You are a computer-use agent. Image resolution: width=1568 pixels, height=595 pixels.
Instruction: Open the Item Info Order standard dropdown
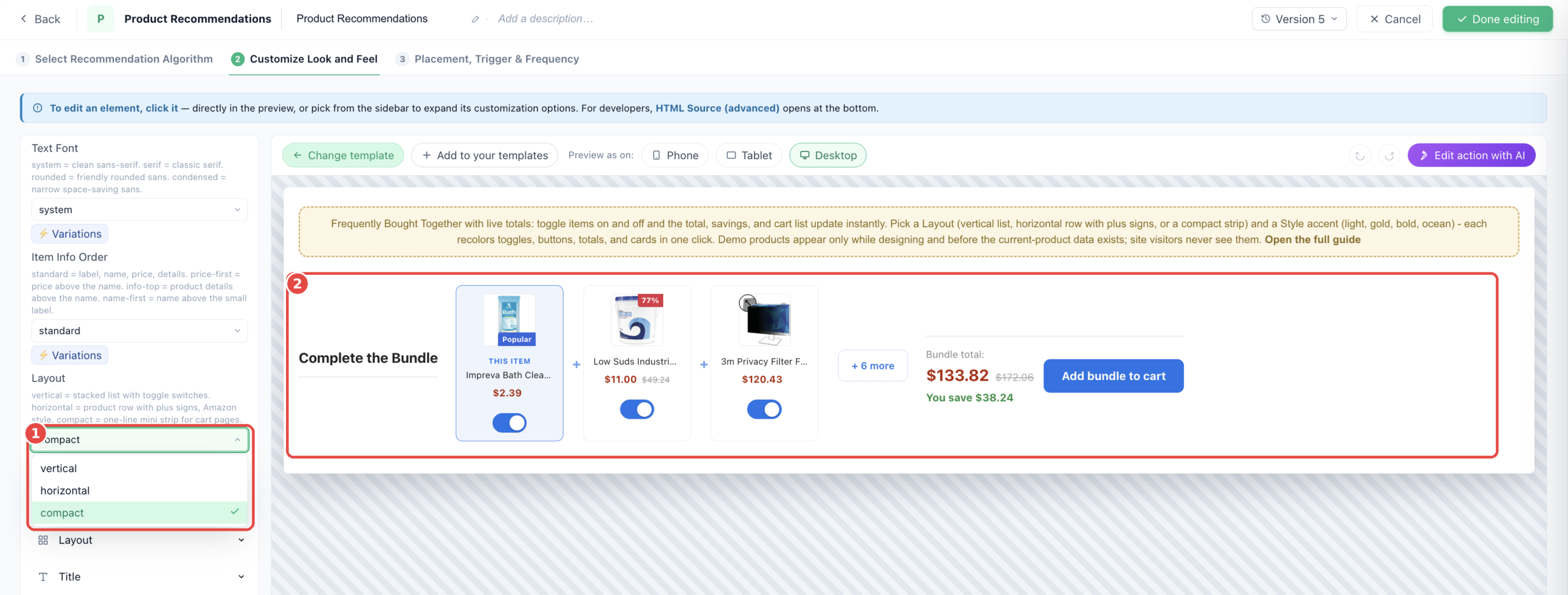[x=140, y=331]
